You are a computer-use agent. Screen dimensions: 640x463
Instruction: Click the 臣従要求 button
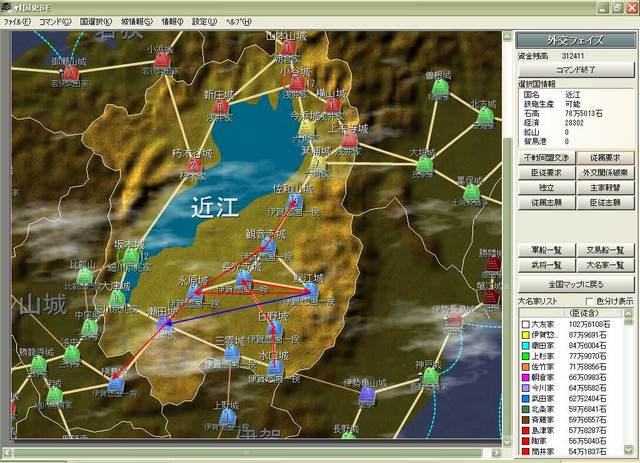(x=547, y=173)
